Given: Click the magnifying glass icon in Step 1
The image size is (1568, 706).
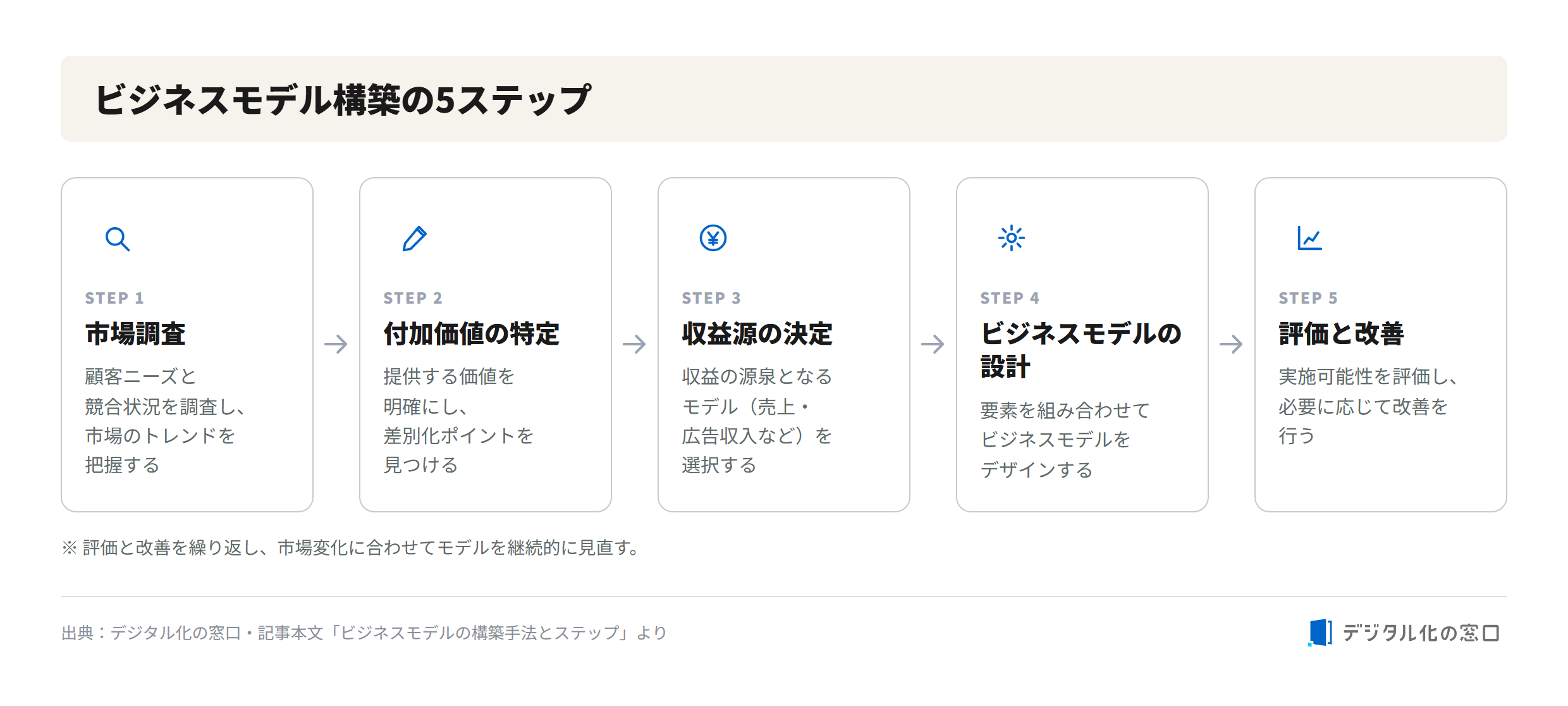Looking at the screenshot, I should [118, 239].
